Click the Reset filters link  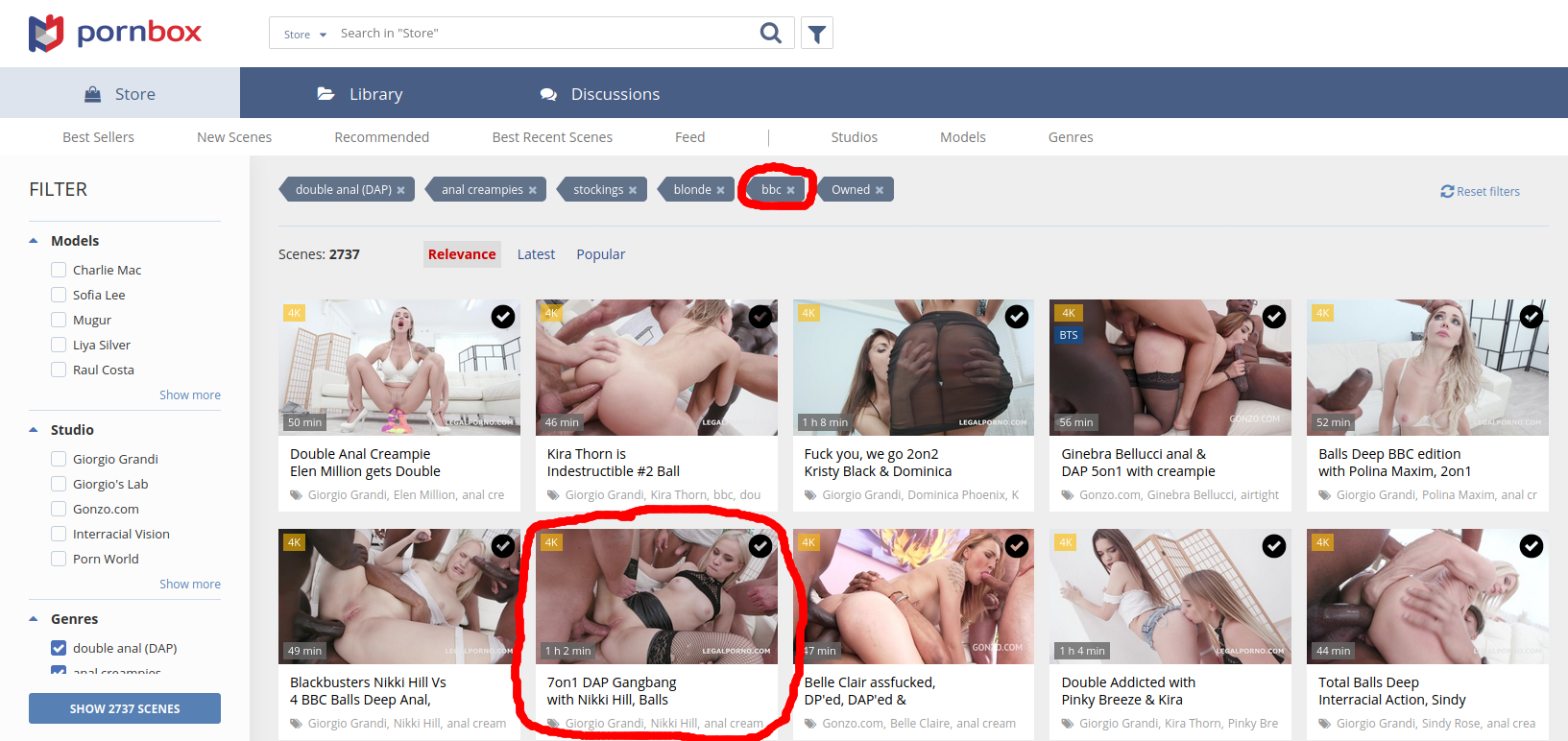point(1480,191)
